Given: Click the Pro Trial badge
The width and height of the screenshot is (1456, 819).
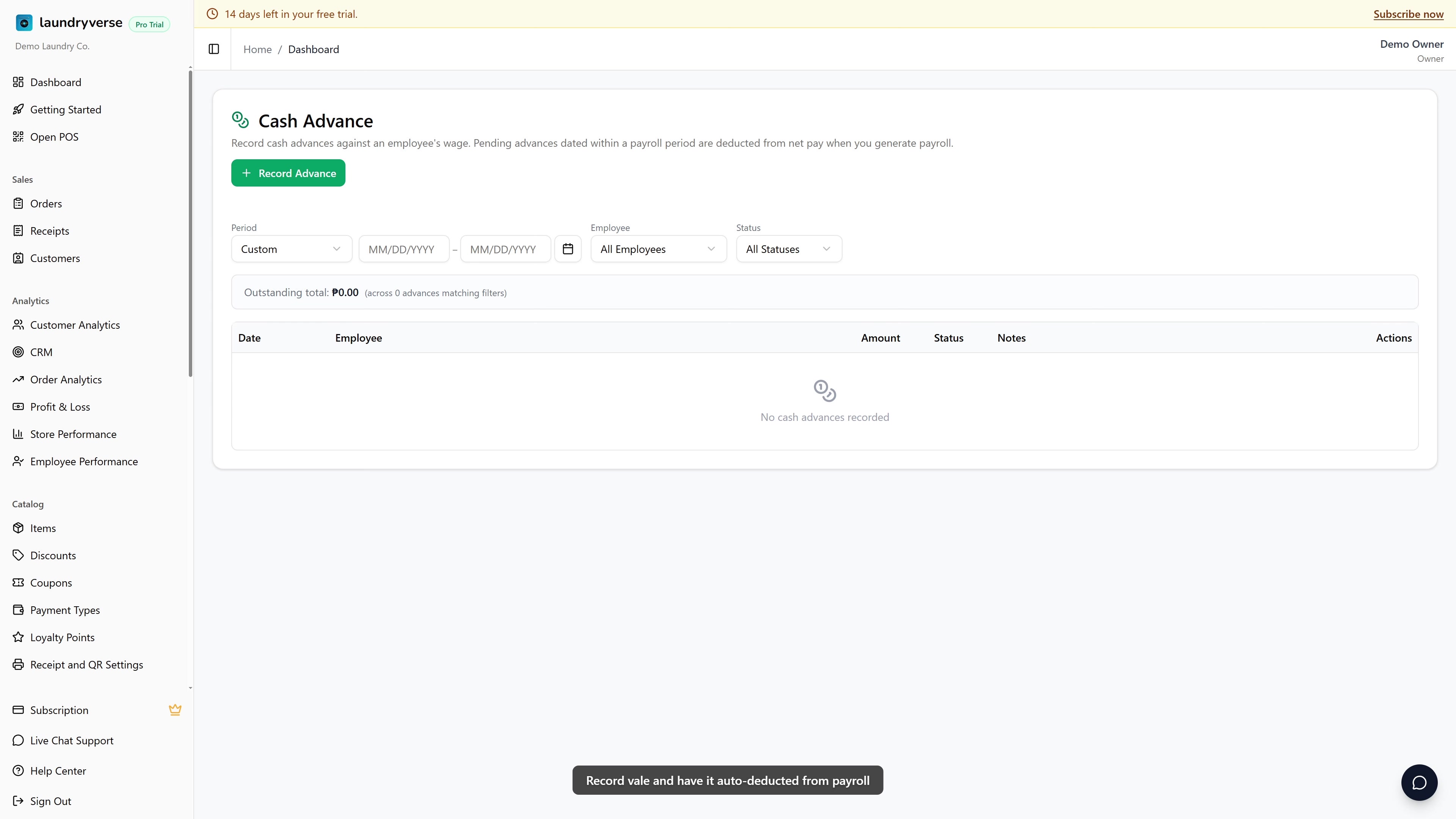Looking at the screenshot, I should (x=150, y=24).
